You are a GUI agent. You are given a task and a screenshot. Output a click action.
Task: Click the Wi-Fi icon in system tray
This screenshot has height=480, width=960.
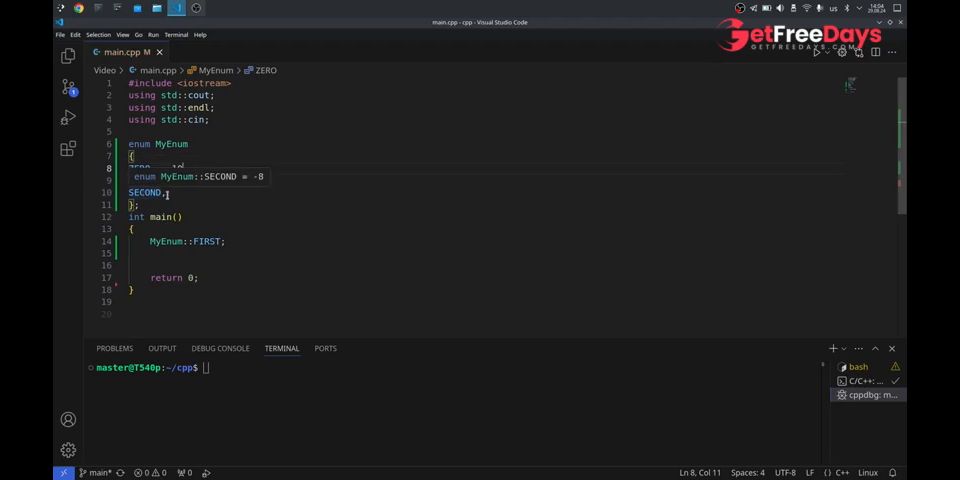(806, 8)
